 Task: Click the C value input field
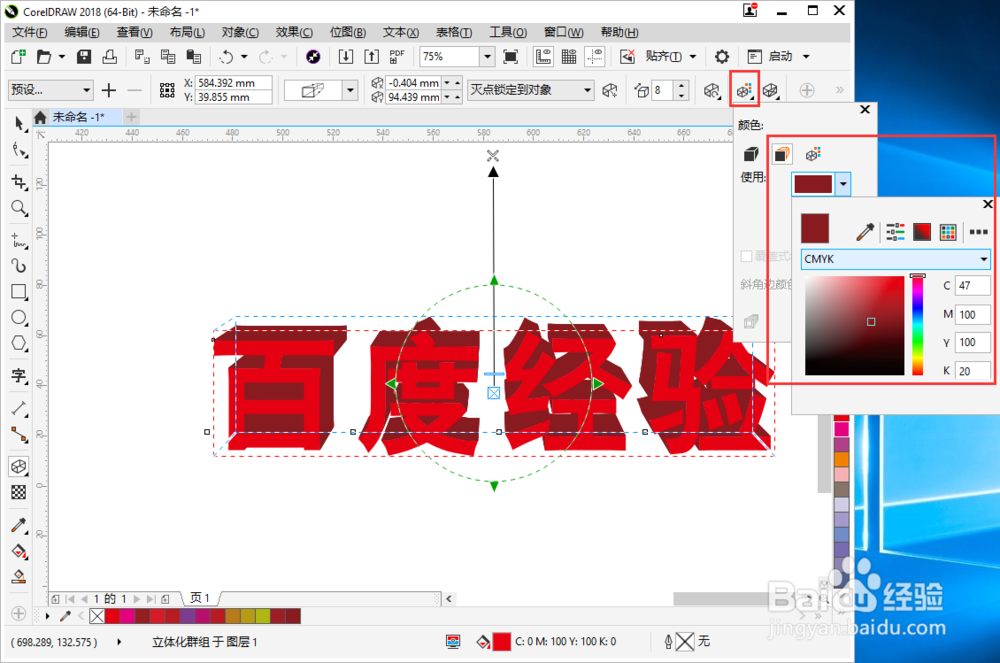pos(973,286)
